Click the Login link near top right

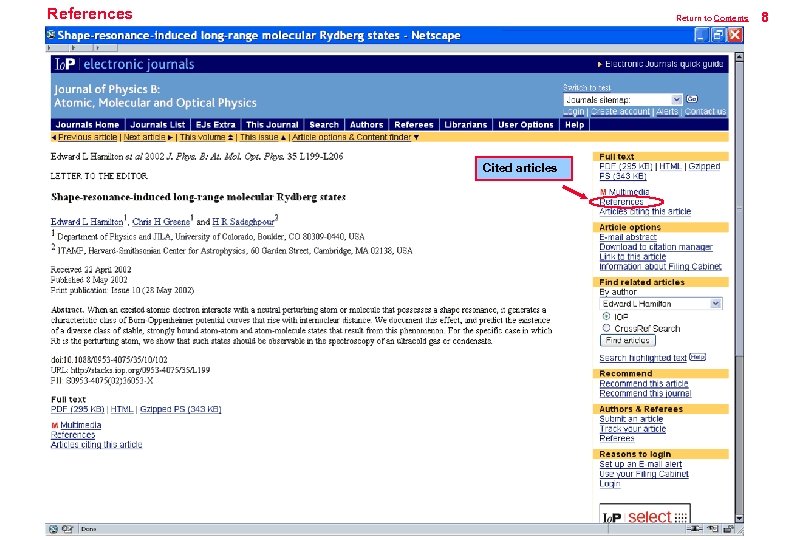tap(574, 111)
